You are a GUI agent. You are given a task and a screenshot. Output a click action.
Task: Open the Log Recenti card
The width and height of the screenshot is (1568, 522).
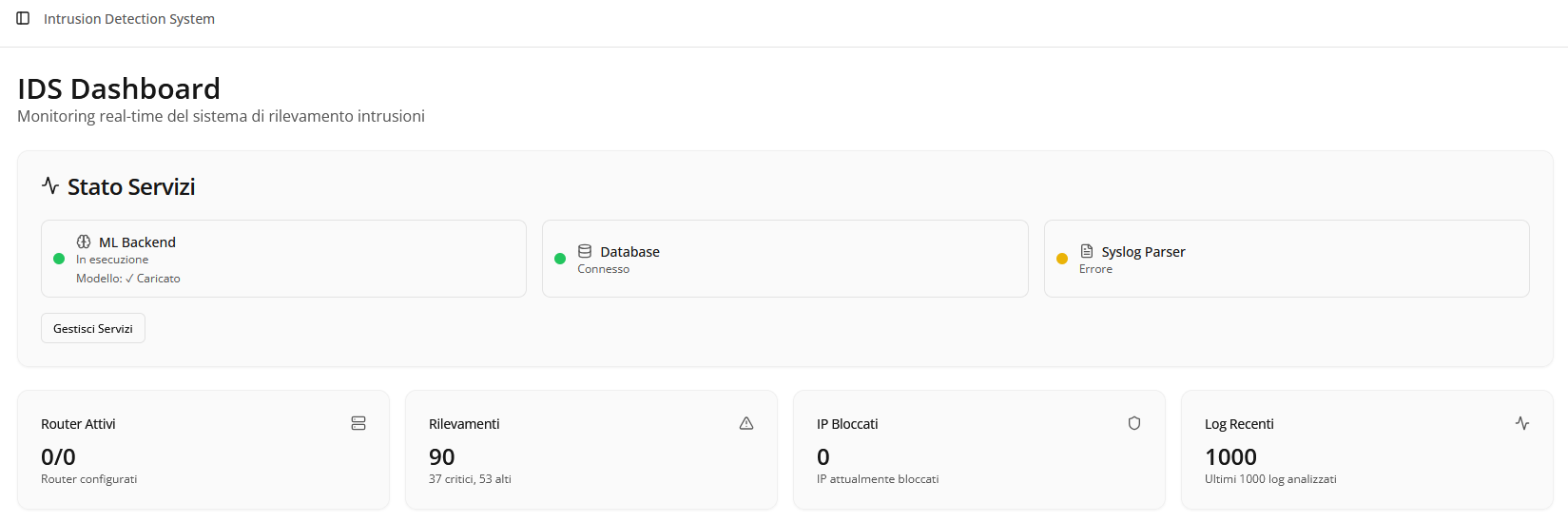(x=1367, y=450)
